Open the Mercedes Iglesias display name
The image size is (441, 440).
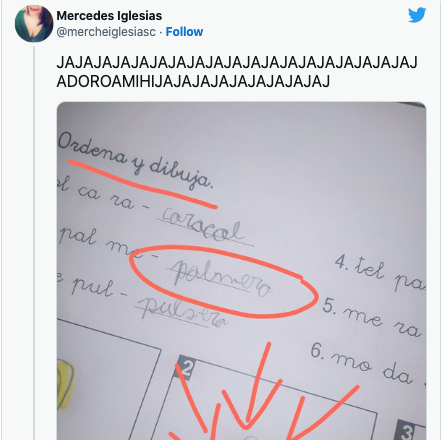click(109, 16)
